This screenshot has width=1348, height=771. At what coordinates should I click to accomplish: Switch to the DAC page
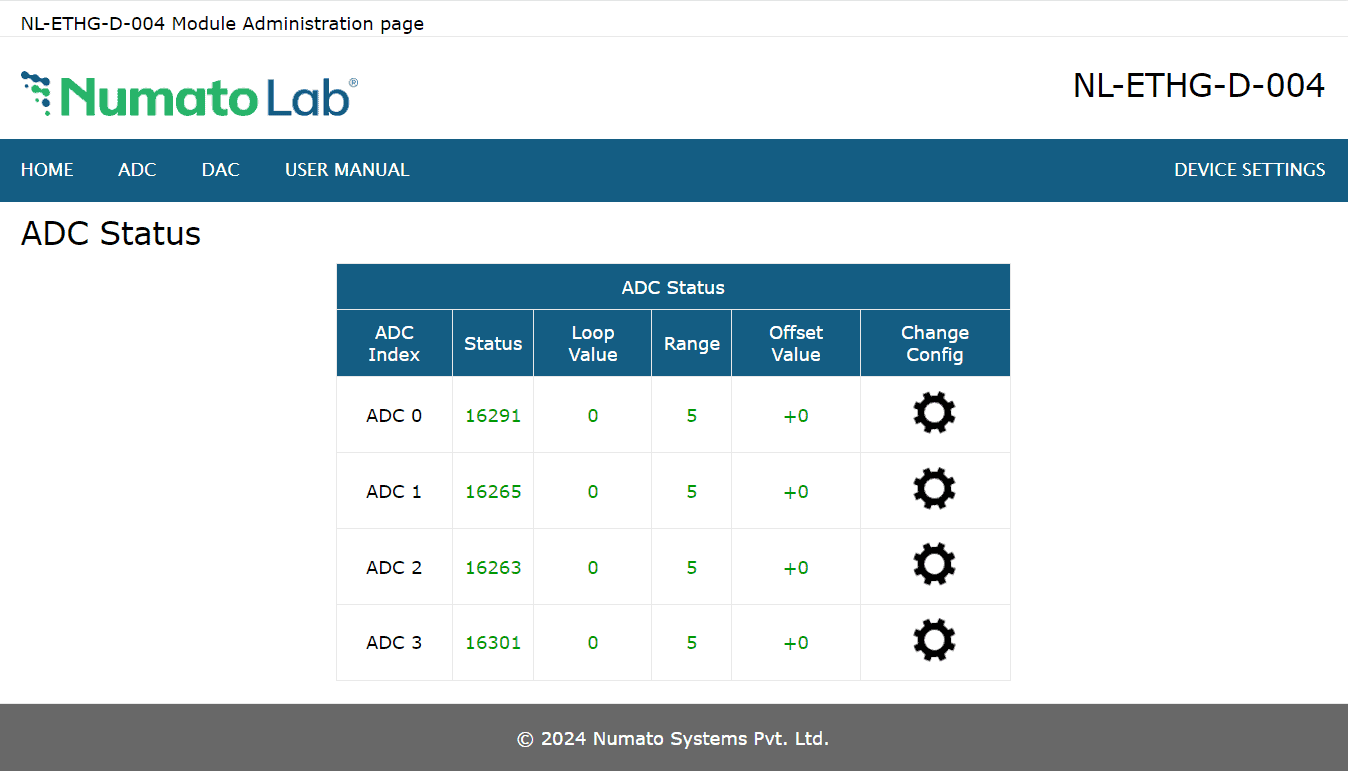(x=220, y=170)
